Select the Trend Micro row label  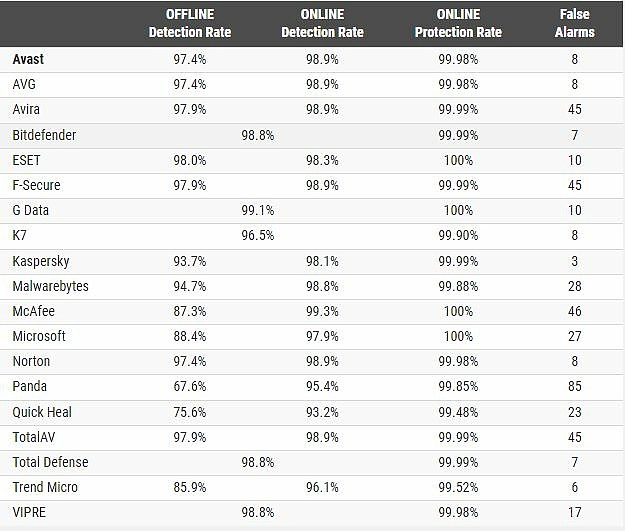pos(45,487)
